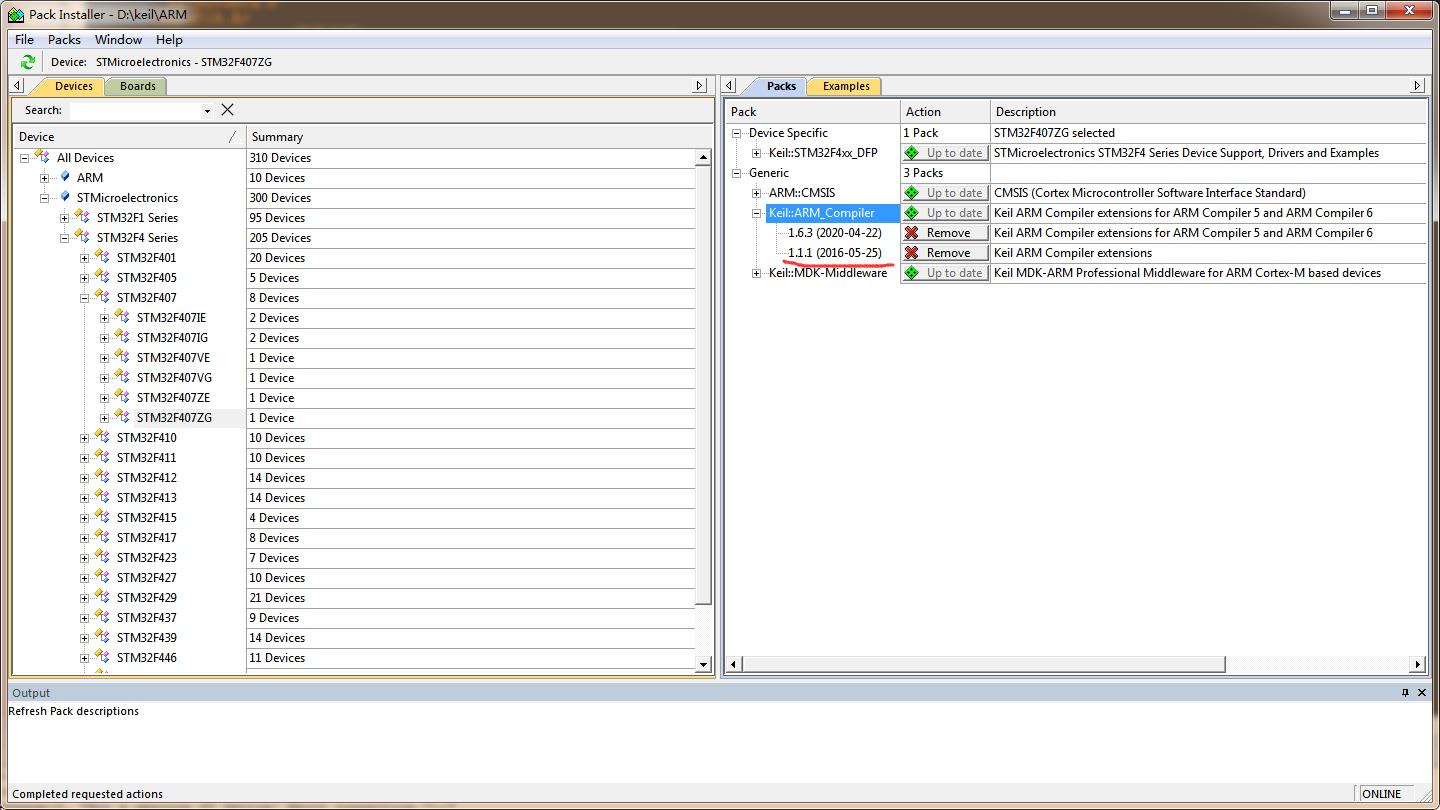The height and width of the screenshot is (810, 1440).
Task: Click left tab-scroll arrow in Devices pane
Action: (18, 86)
